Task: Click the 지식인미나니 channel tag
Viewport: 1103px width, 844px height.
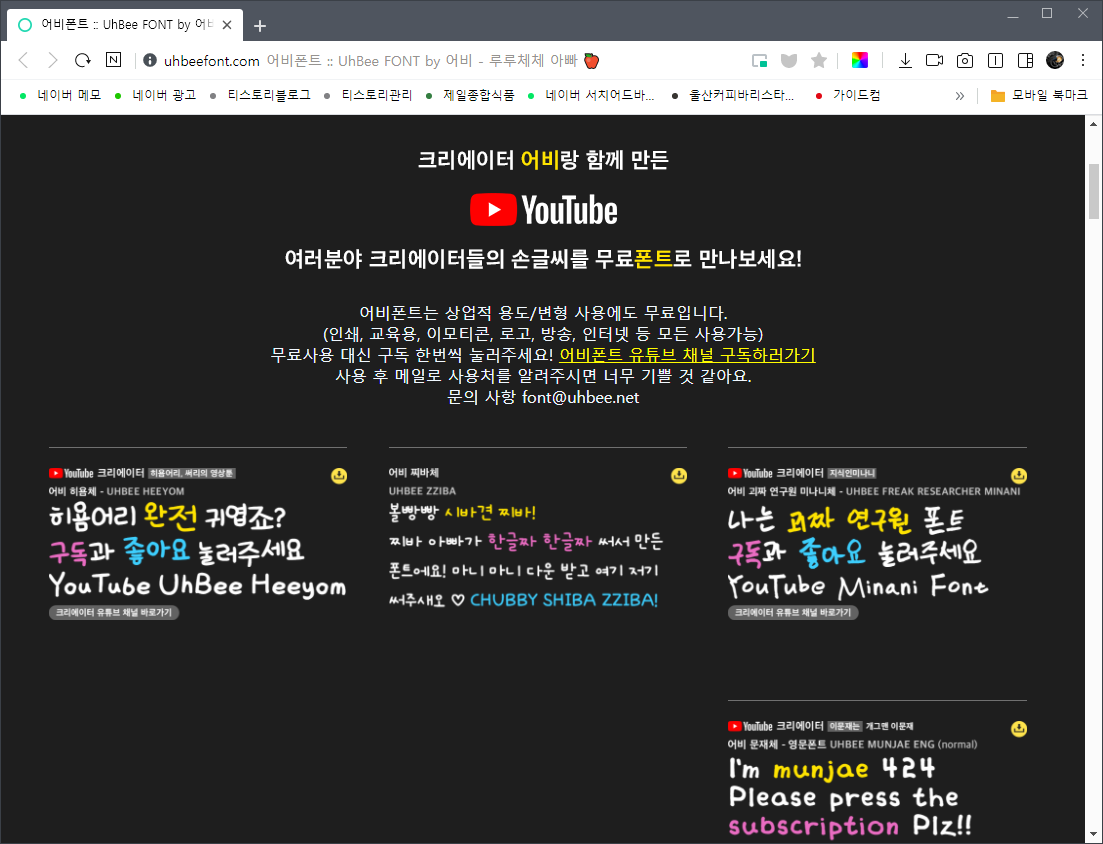Action: pyautogui.click(x=852, y=473)
